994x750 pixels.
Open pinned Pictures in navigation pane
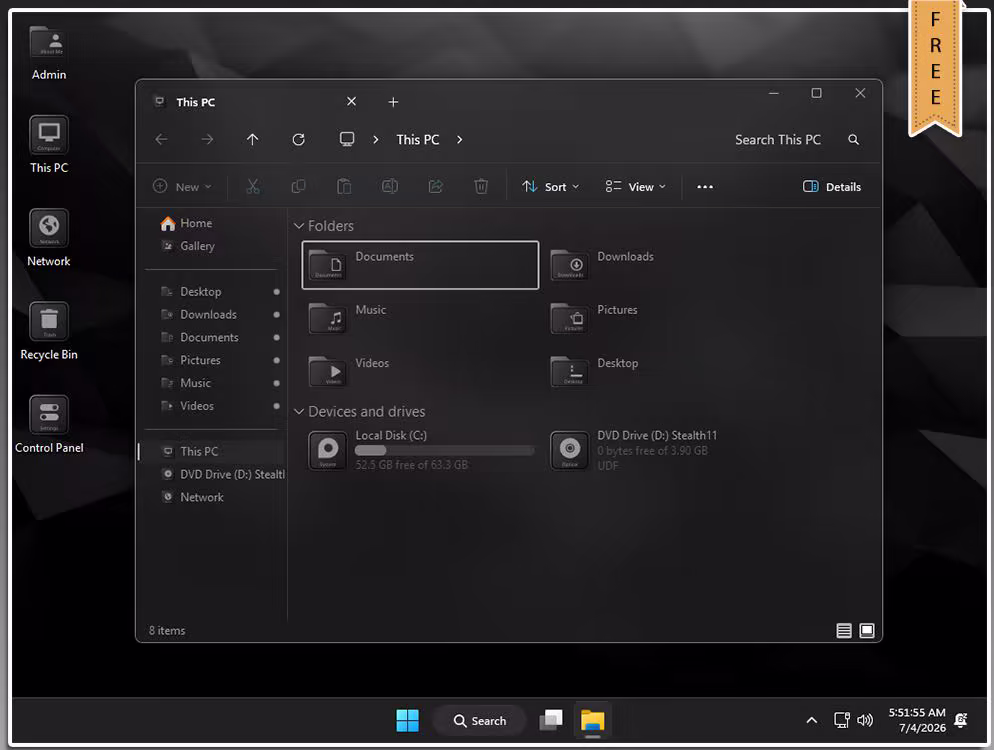pyautogui.click(x=212, y=360)
